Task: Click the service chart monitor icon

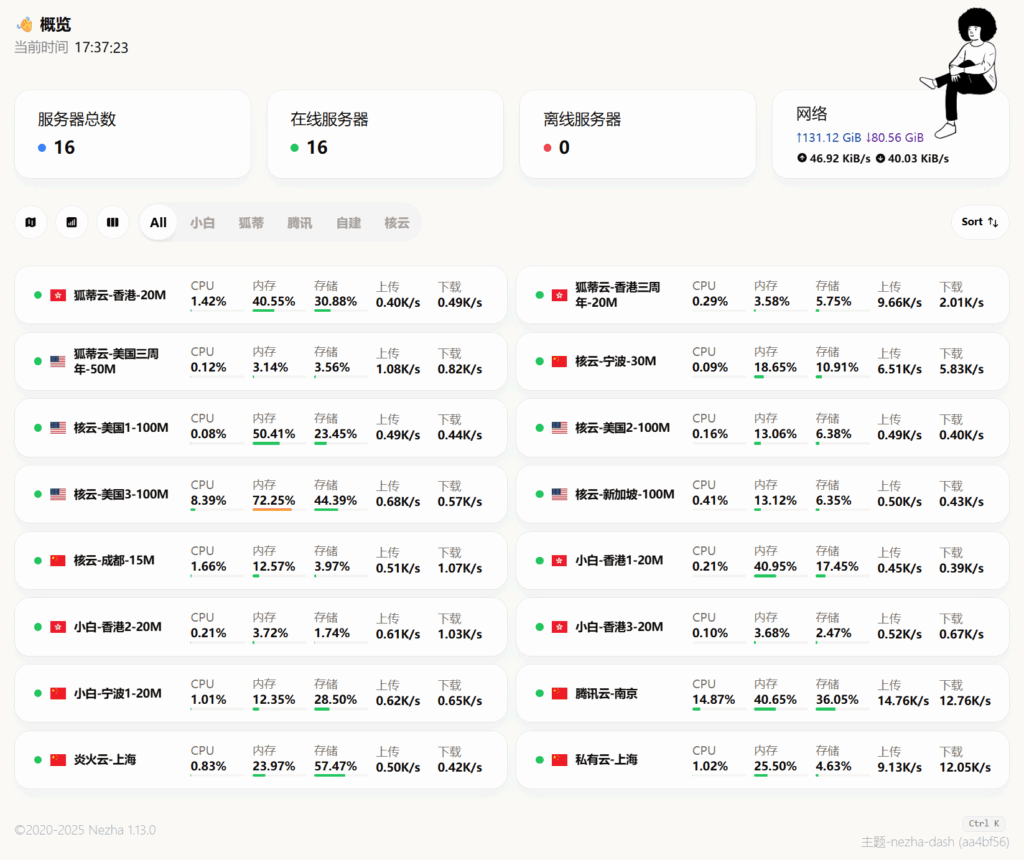Action: click(71, 222)
